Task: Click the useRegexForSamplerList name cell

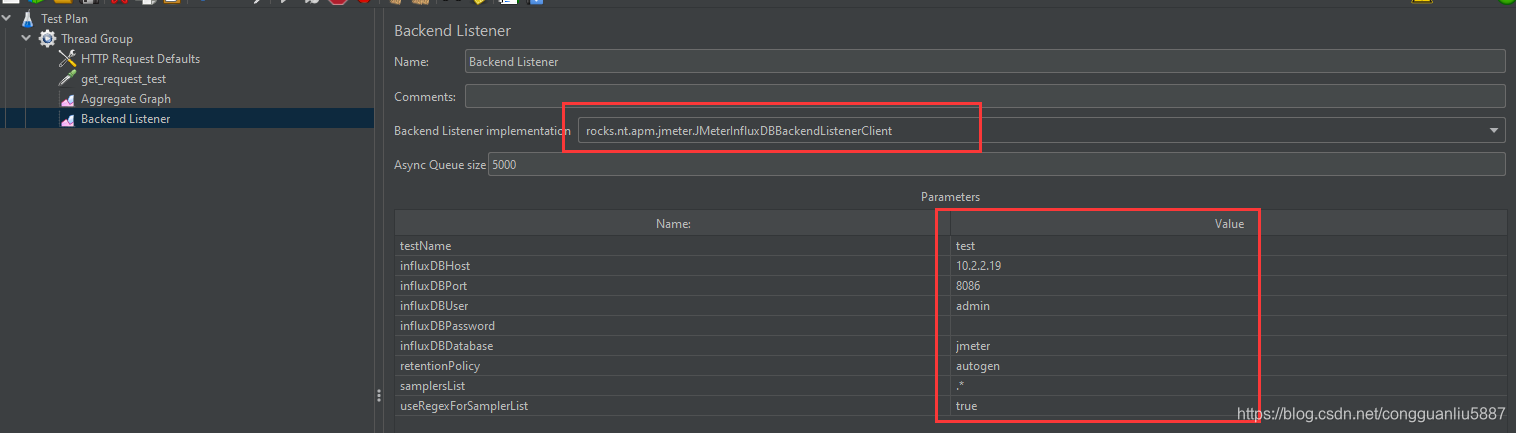Action: (672, 406)
